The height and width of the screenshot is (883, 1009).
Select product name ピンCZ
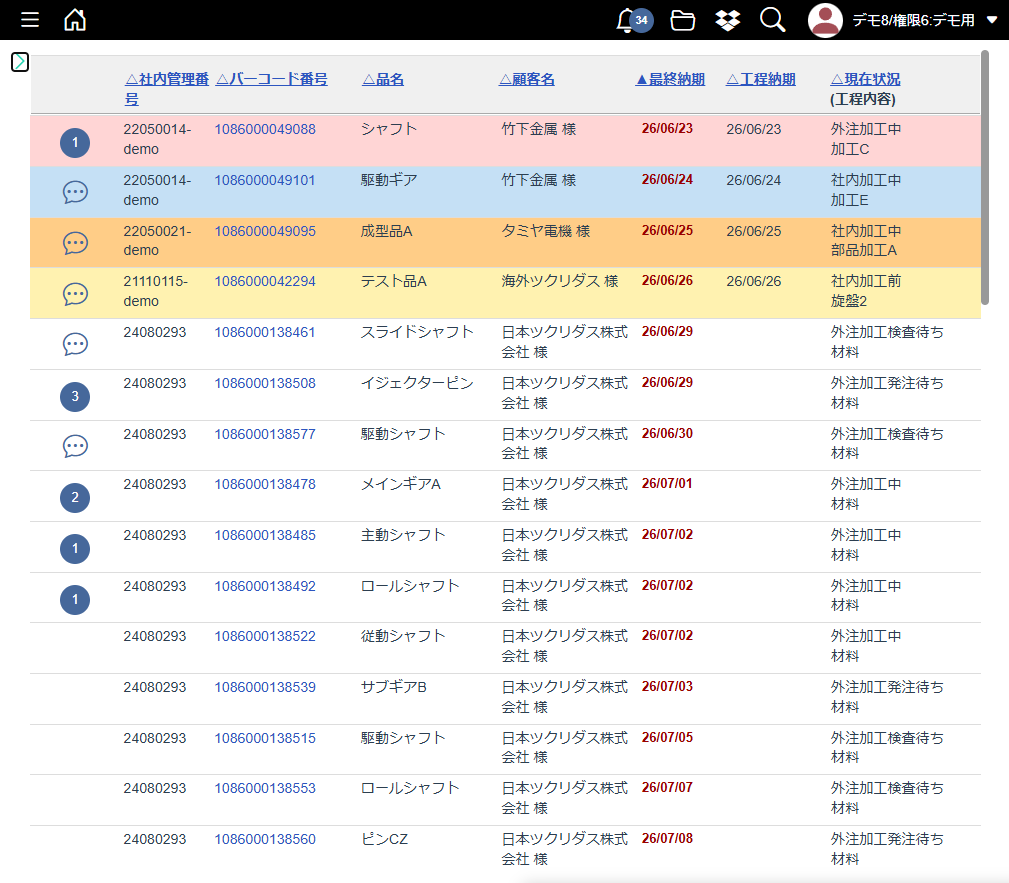[x=384, y=839]
